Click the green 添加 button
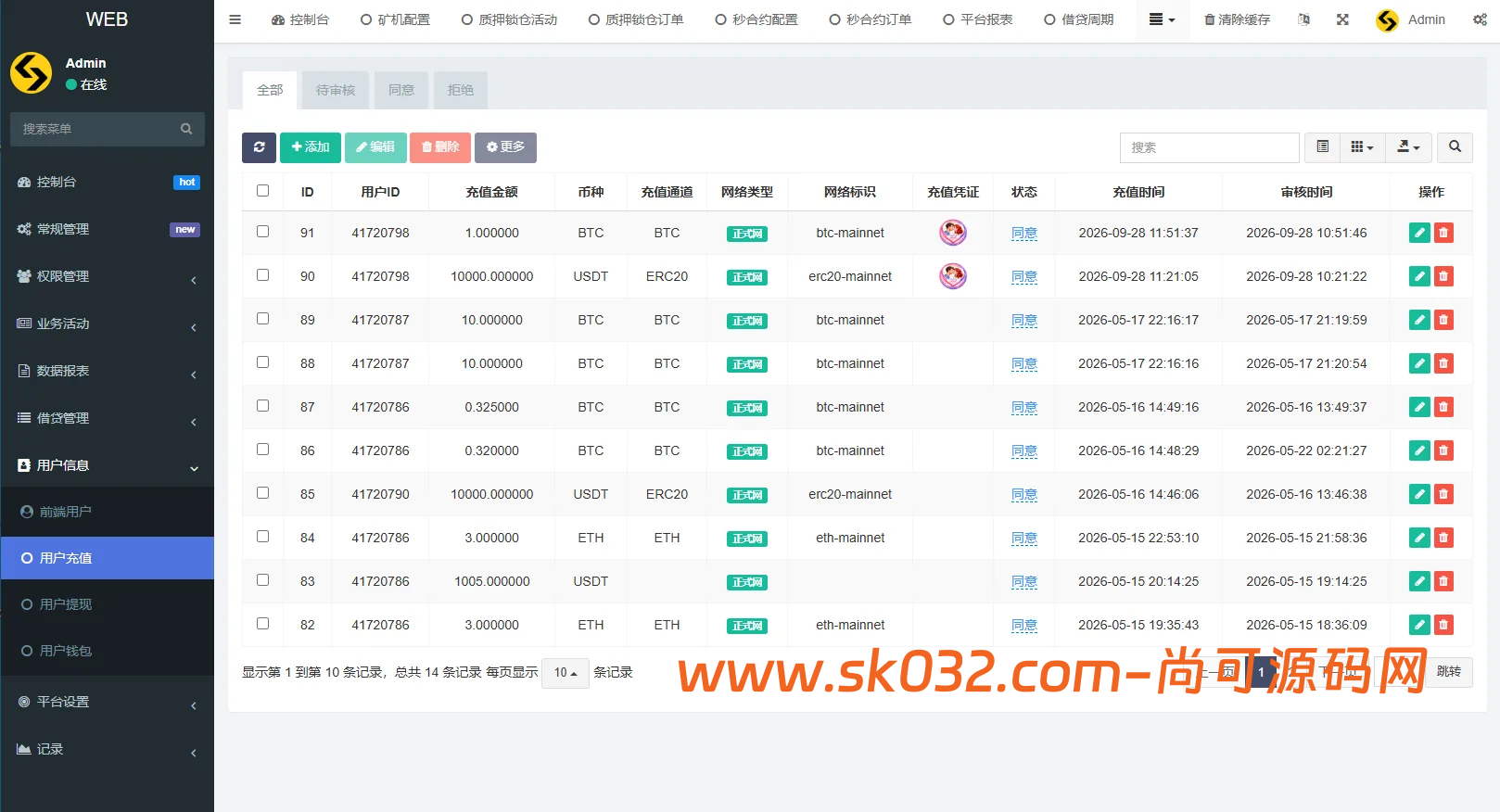 [311, 147]
